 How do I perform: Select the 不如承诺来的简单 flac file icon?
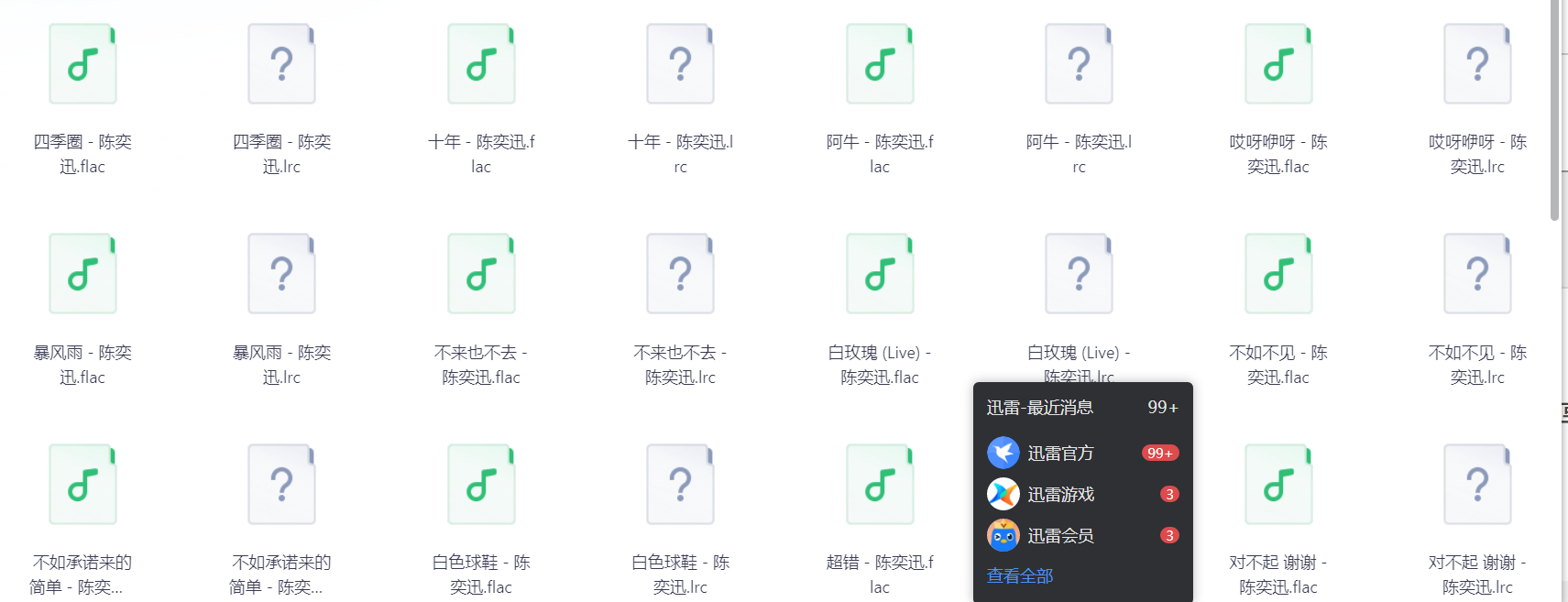click(82, 485)
